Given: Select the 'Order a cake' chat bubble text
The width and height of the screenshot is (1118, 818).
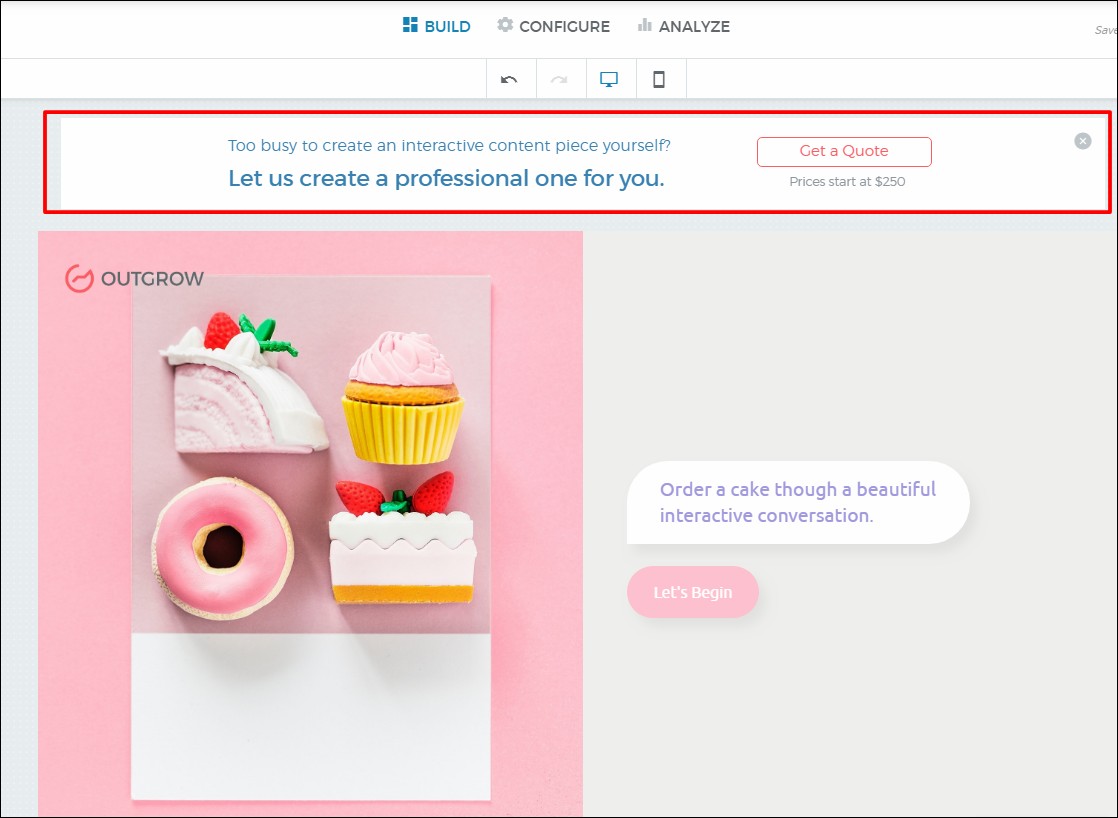Looking at the screenshot, I should tap(797, 502).
